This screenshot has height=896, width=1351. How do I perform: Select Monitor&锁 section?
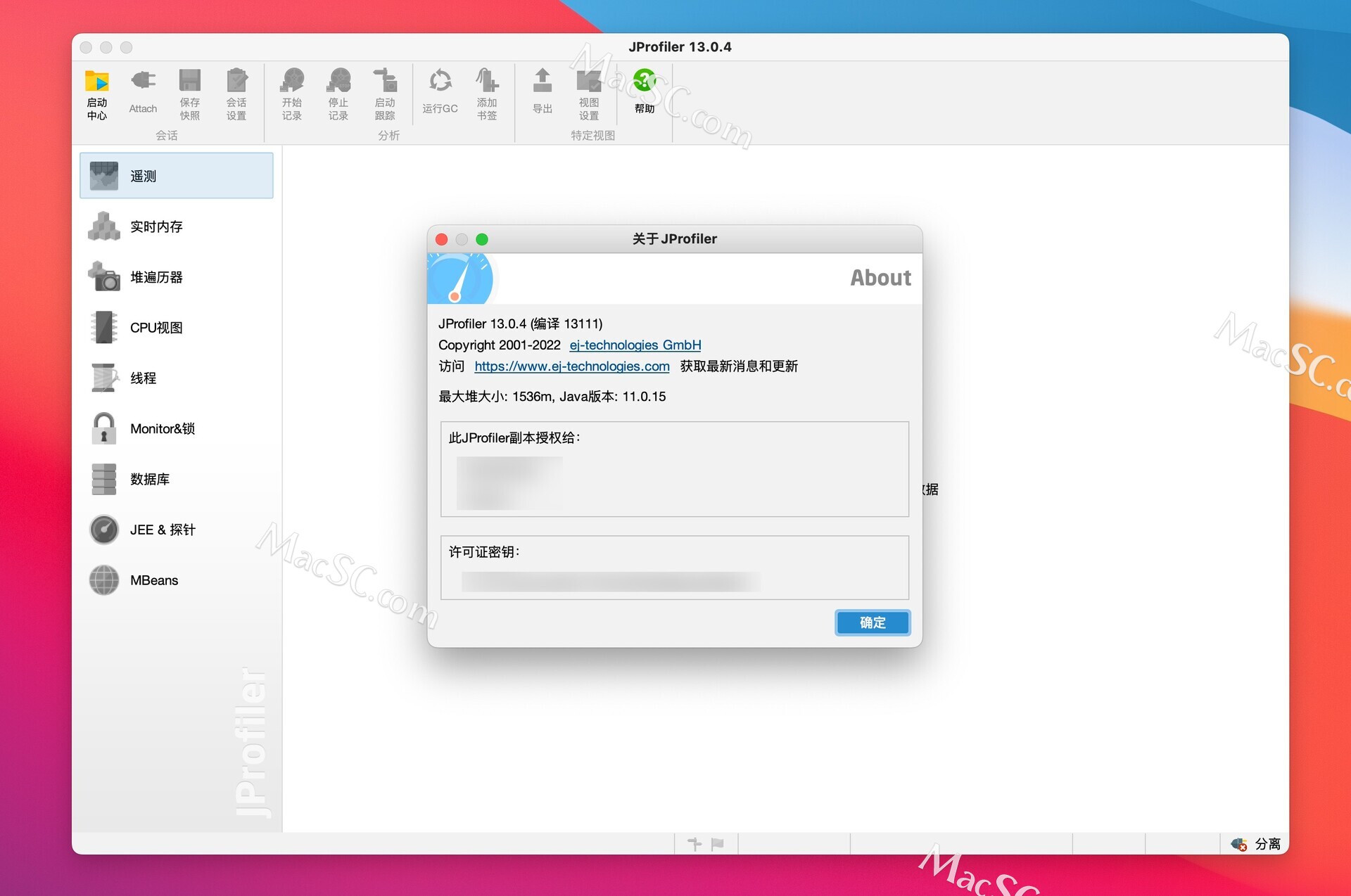[177, 428]
